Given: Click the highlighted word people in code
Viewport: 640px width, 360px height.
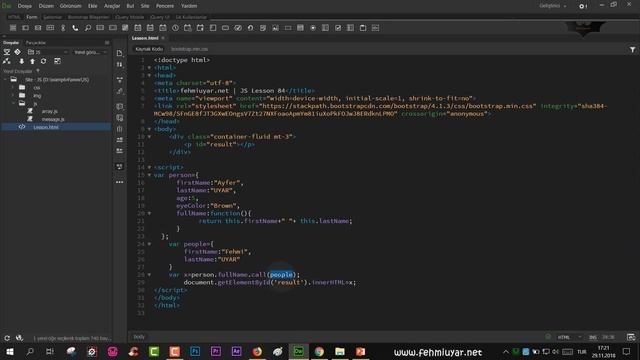Looking at the screenshot, I should coord(281,275).
